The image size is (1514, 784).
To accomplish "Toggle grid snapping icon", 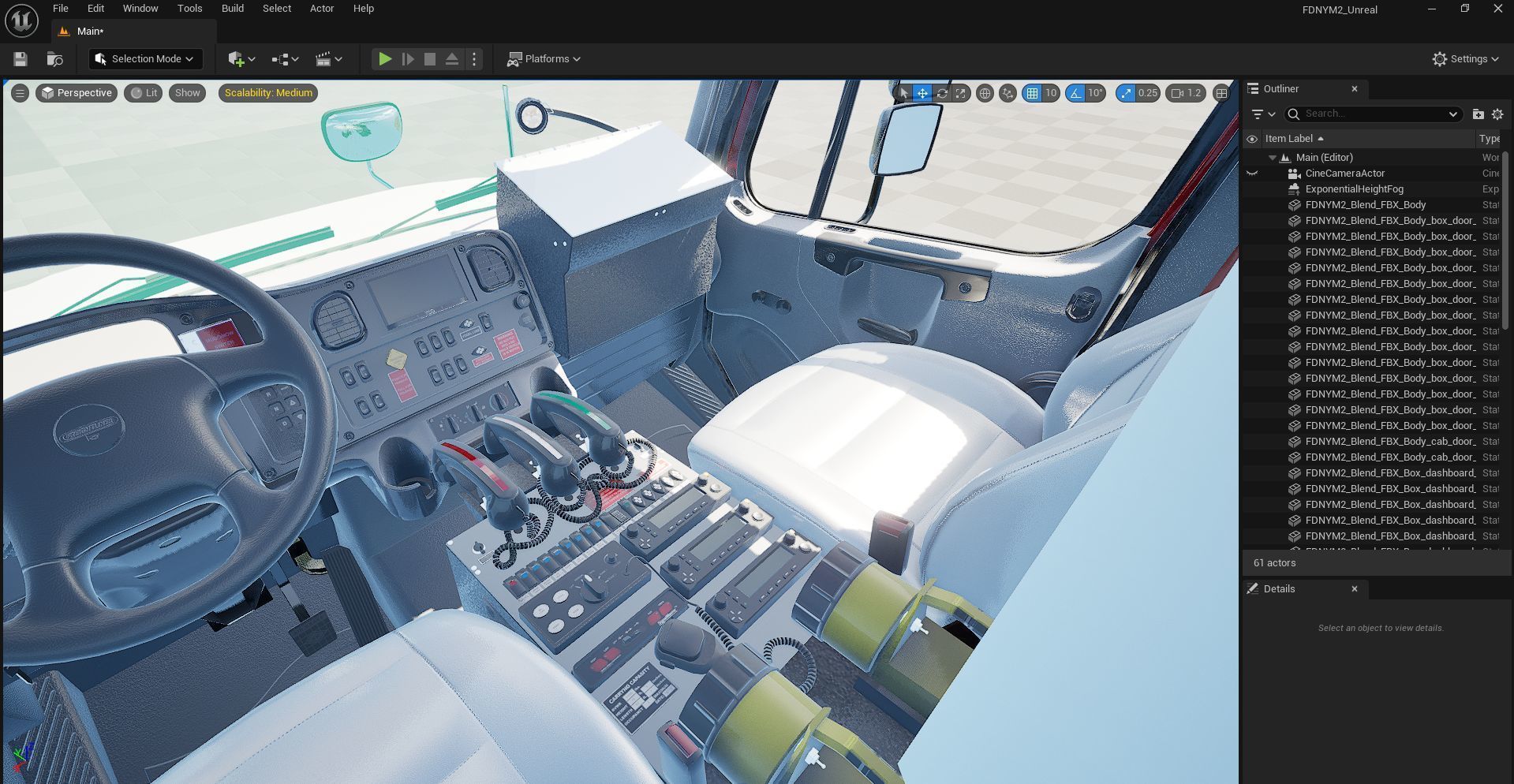I will tap(1032, 93).
